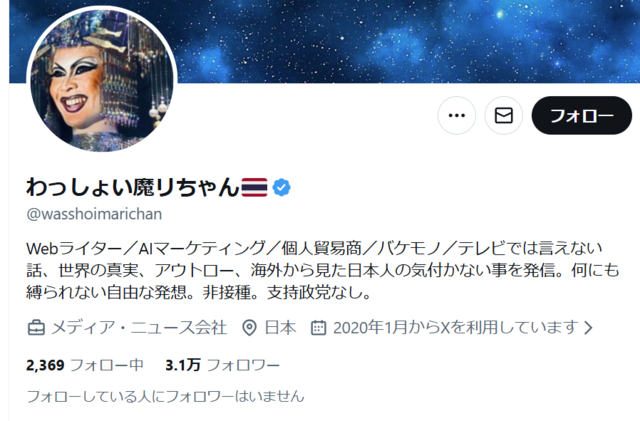Click the calendar join-date icon
640x421 pixels.
coord(318,327)
